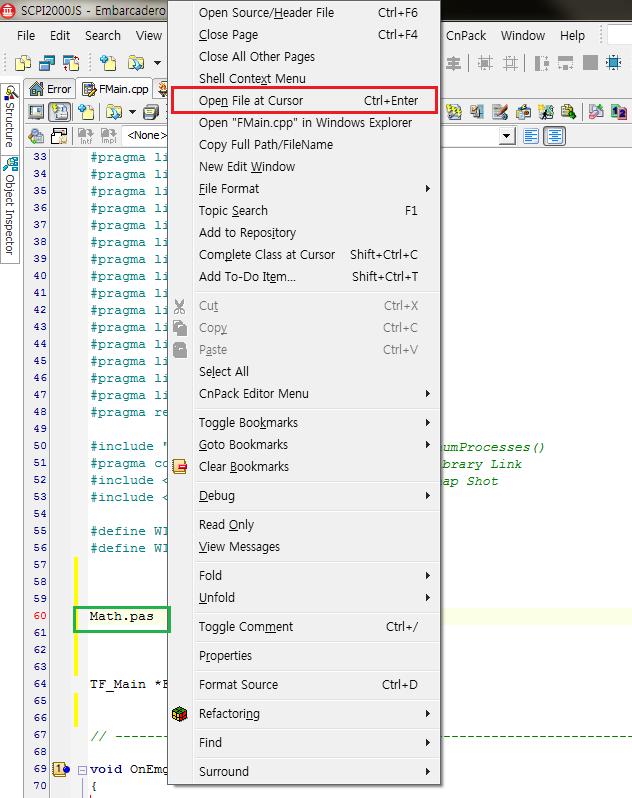The width and height of the screenshot is (632, 798).
Task: Toggle the Read Only option
Action: tap(226, 525)
